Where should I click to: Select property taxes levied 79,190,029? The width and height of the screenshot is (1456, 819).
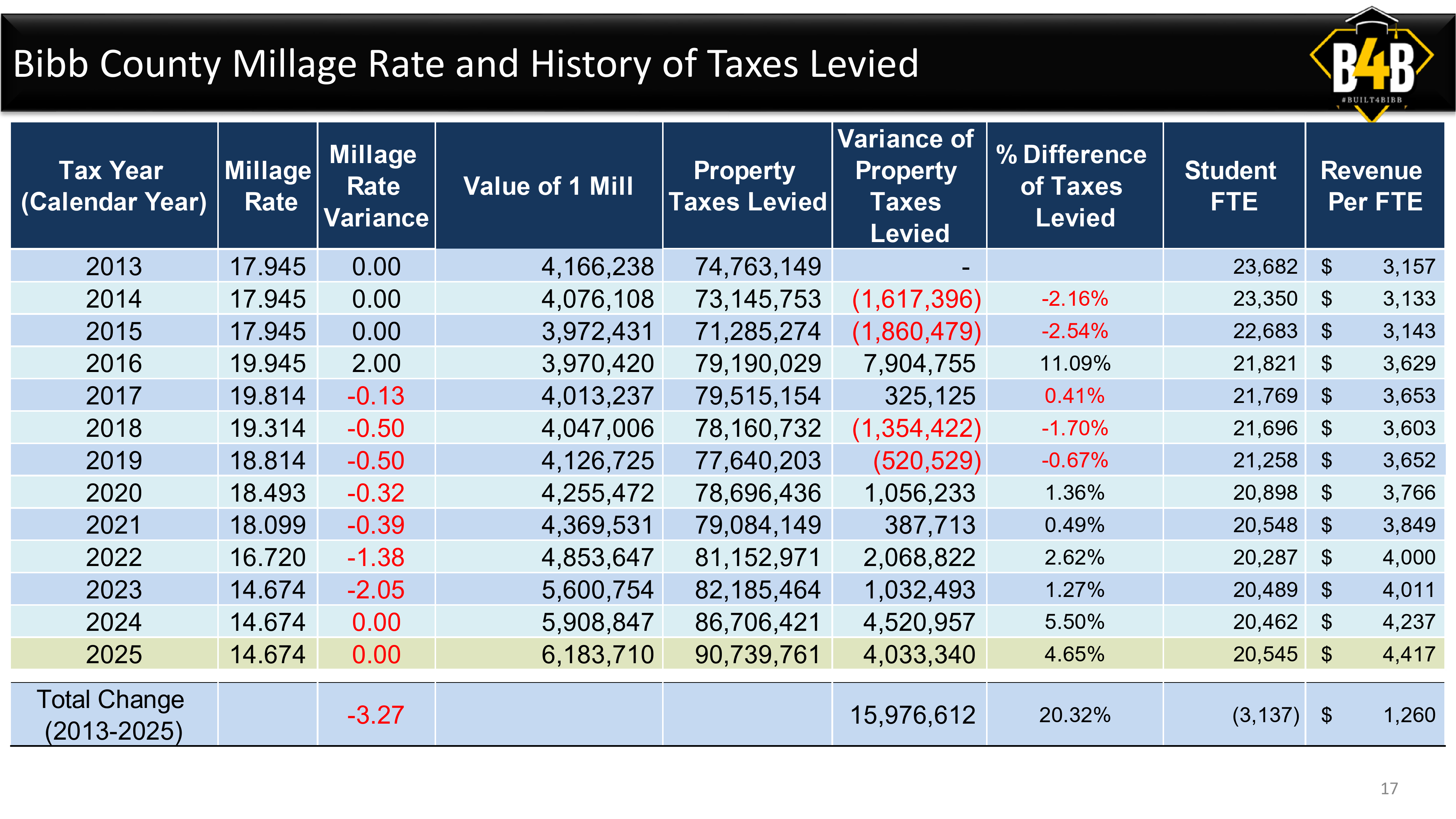757,363
